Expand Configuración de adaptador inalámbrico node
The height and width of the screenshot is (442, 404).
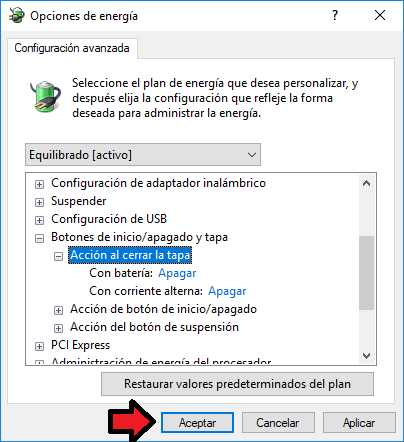[x=39, y=184]
